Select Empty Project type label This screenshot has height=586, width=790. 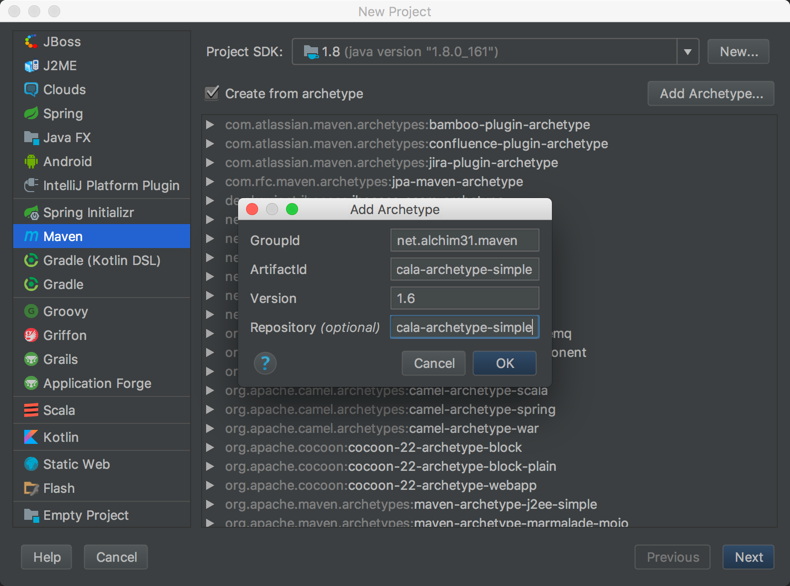pyautogui.click(x=86, y=515)
